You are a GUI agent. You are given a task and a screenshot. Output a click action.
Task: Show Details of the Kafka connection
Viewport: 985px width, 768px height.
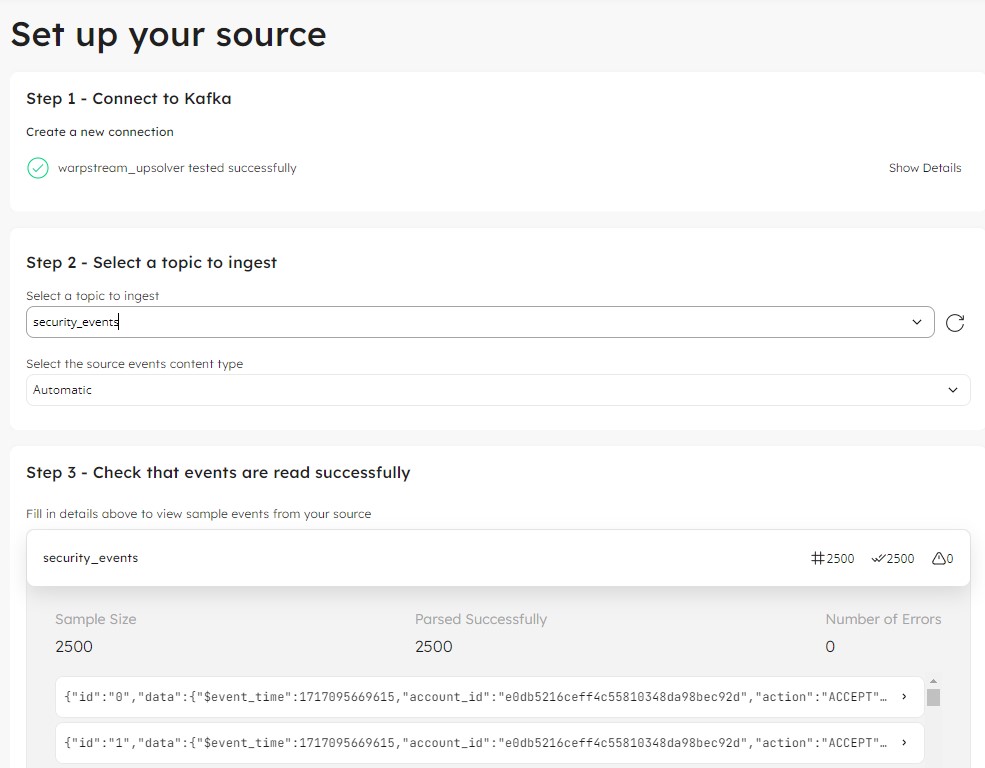coord(924,168)
